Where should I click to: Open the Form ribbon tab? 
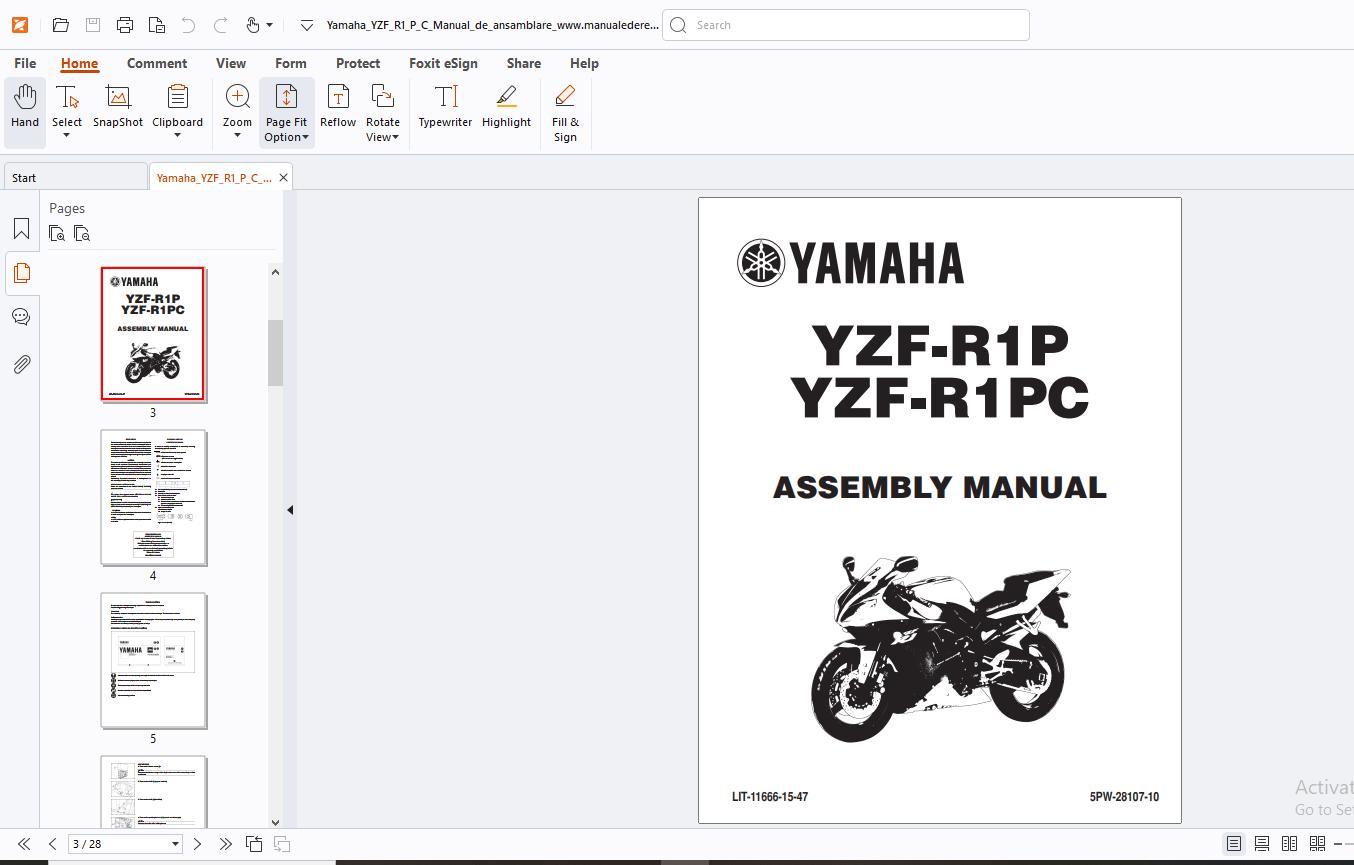pos(291,63)
